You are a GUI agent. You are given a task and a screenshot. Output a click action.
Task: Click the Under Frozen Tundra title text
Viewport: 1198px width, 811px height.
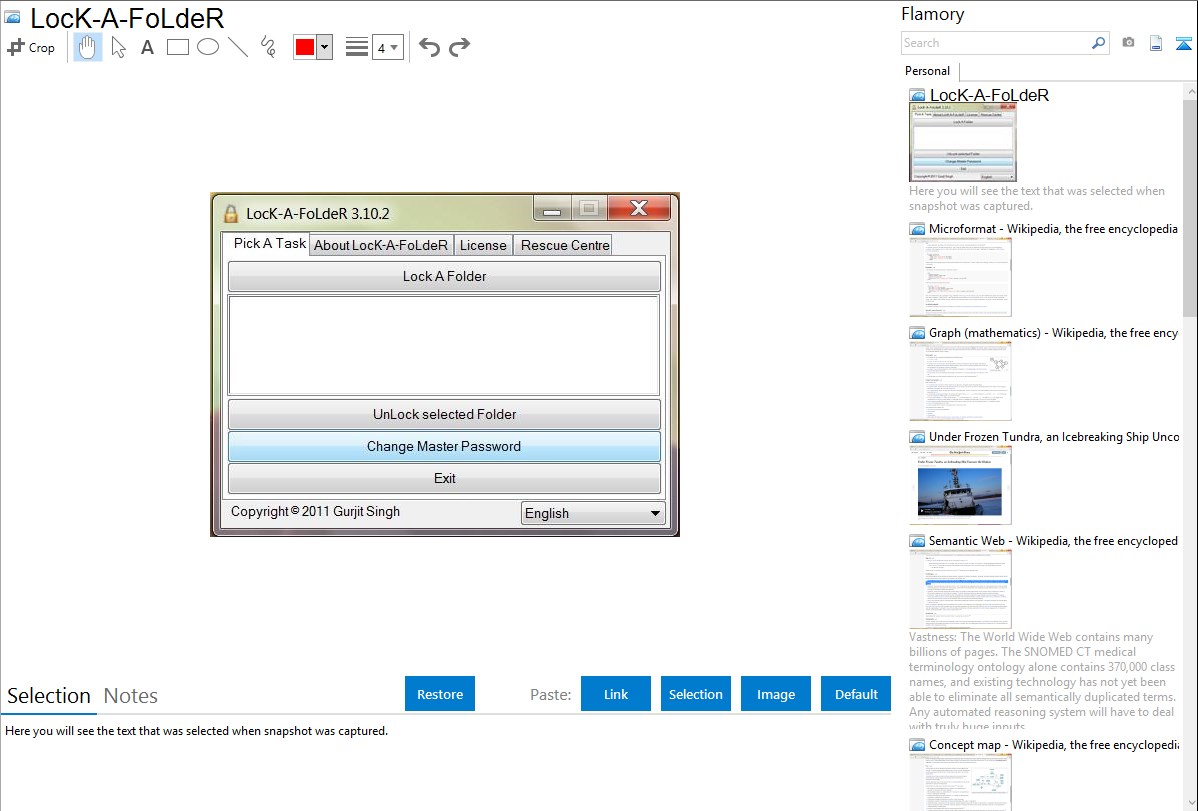click(x=1054, y=436)
